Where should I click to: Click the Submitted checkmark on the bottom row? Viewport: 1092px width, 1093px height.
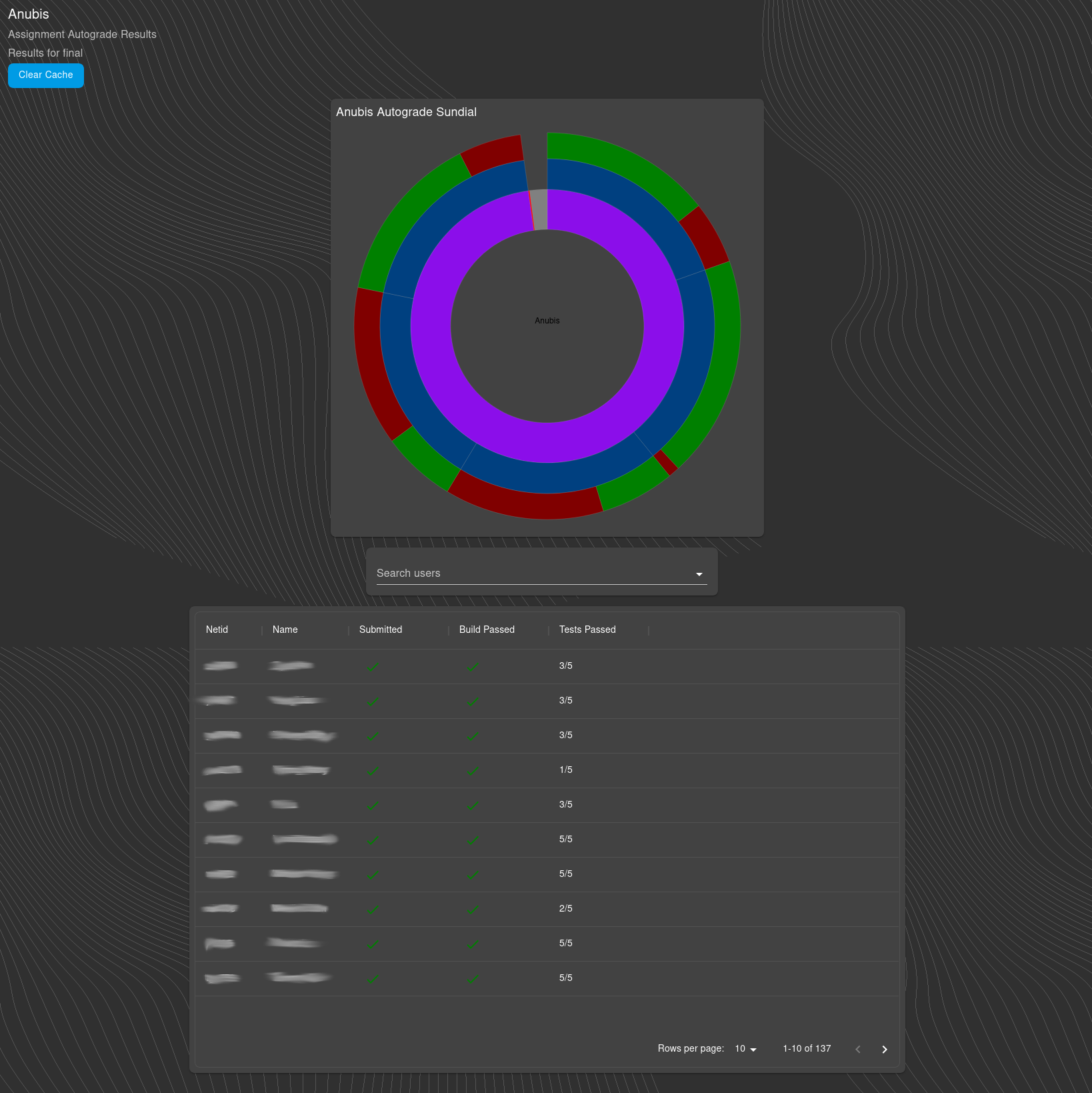pyautogui.click(x=373, y=978)
